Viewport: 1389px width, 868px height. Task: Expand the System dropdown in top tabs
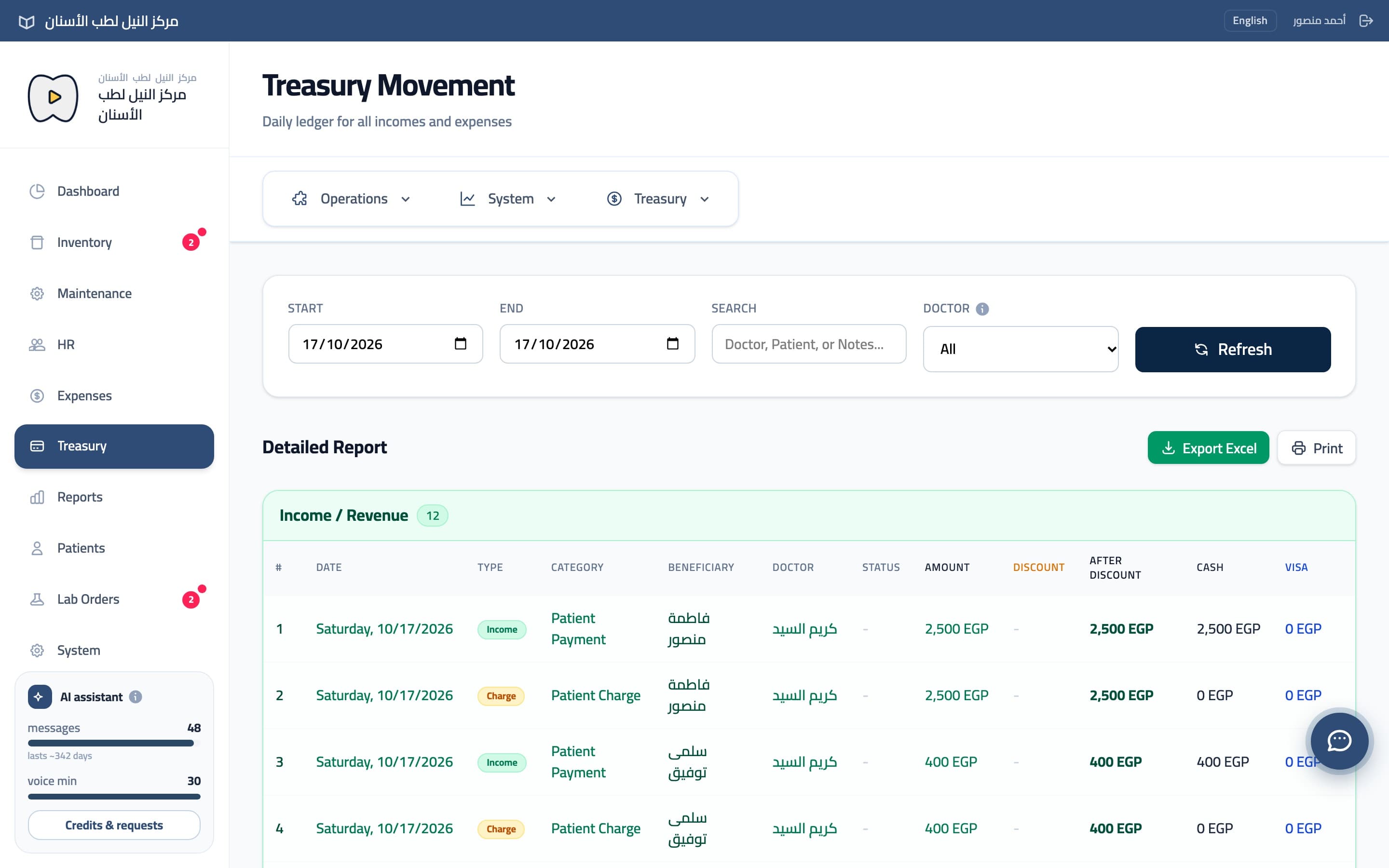508,199
